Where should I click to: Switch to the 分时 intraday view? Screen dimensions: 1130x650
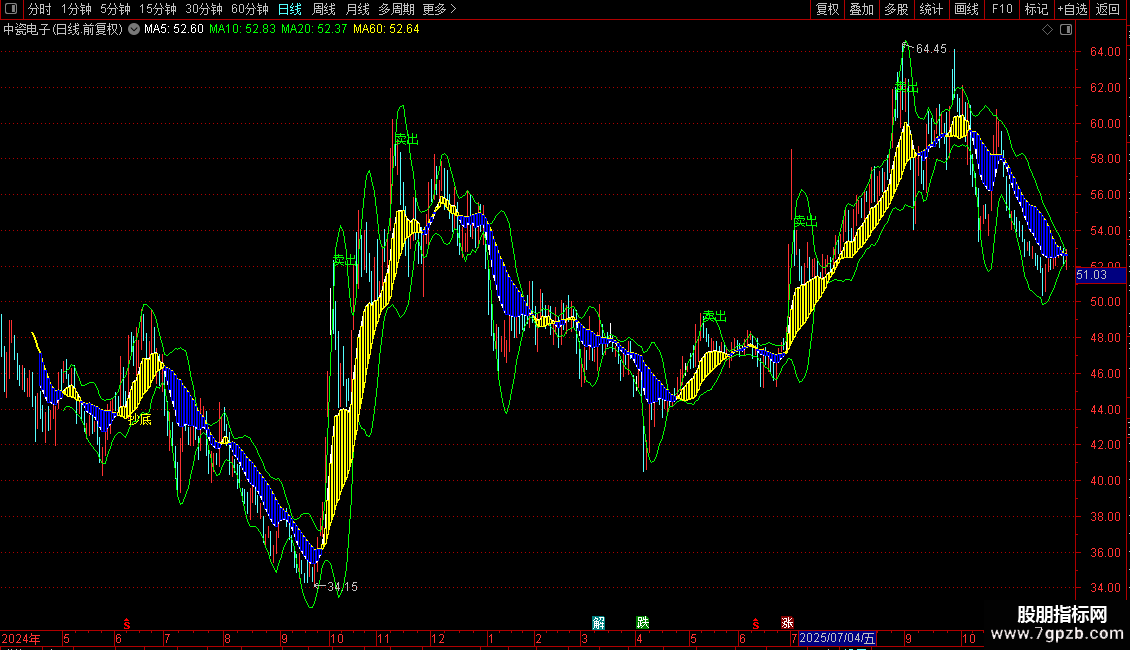tap(40, 9)
